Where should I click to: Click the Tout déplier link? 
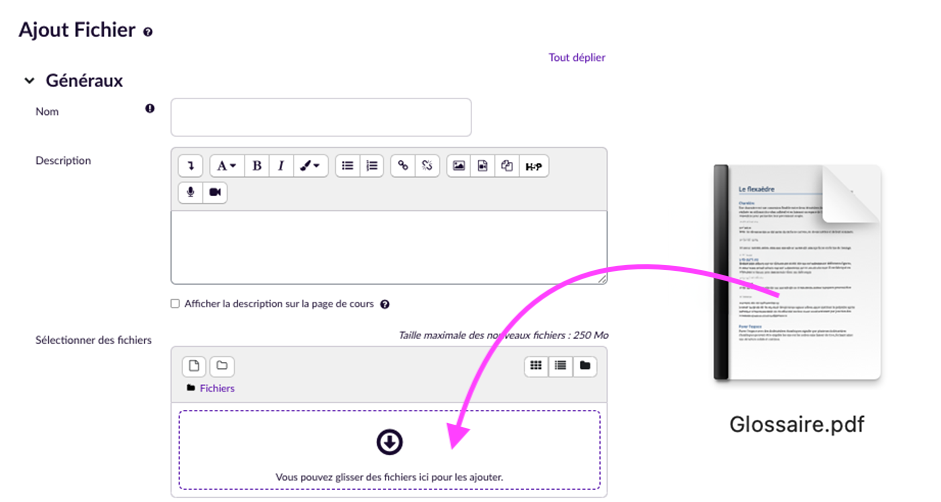(576, 58)
